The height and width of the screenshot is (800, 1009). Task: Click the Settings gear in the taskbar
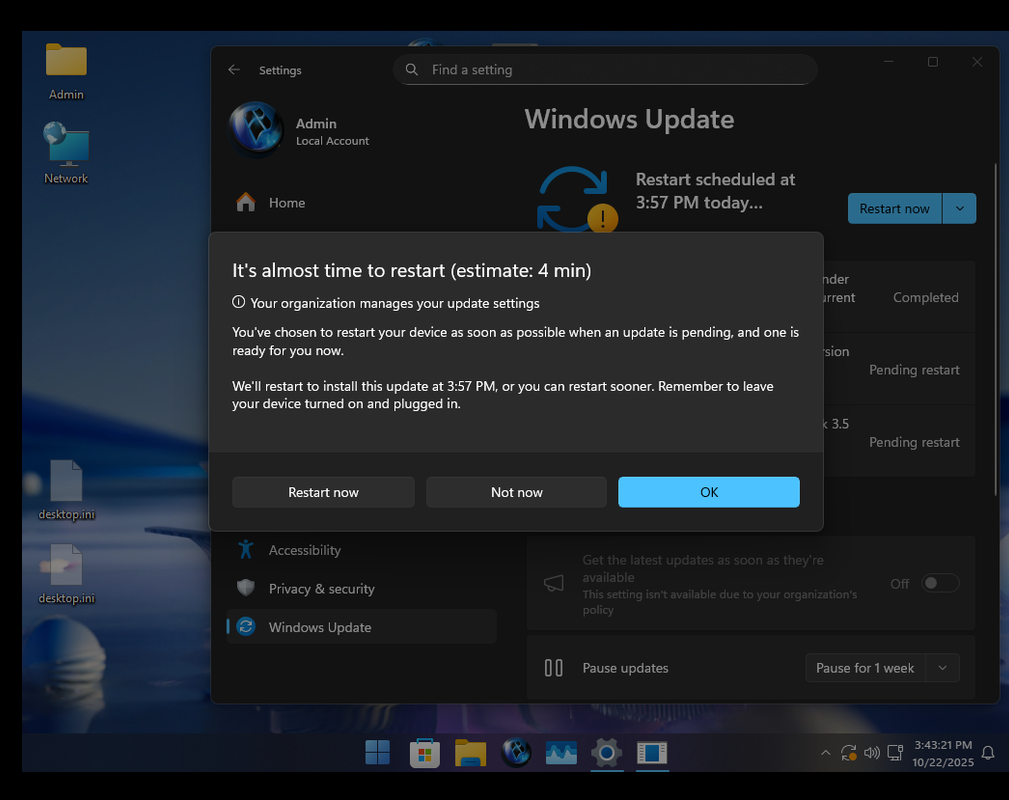606,752
